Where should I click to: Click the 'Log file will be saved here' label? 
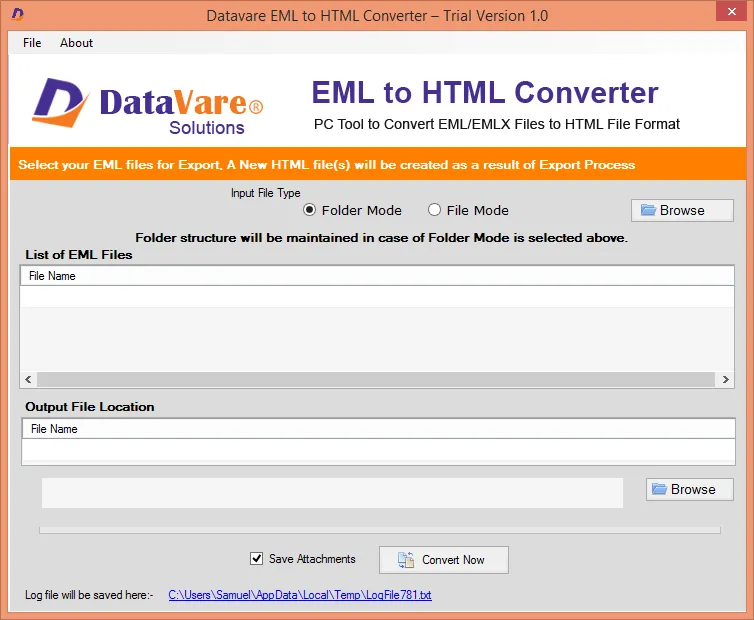(89, 595)
